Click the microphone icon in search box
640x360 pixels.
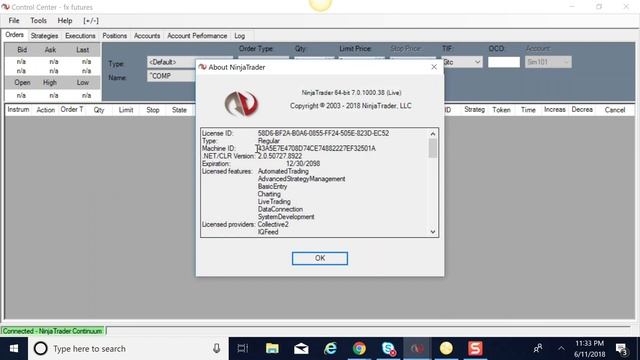click(x=216, y=348)
